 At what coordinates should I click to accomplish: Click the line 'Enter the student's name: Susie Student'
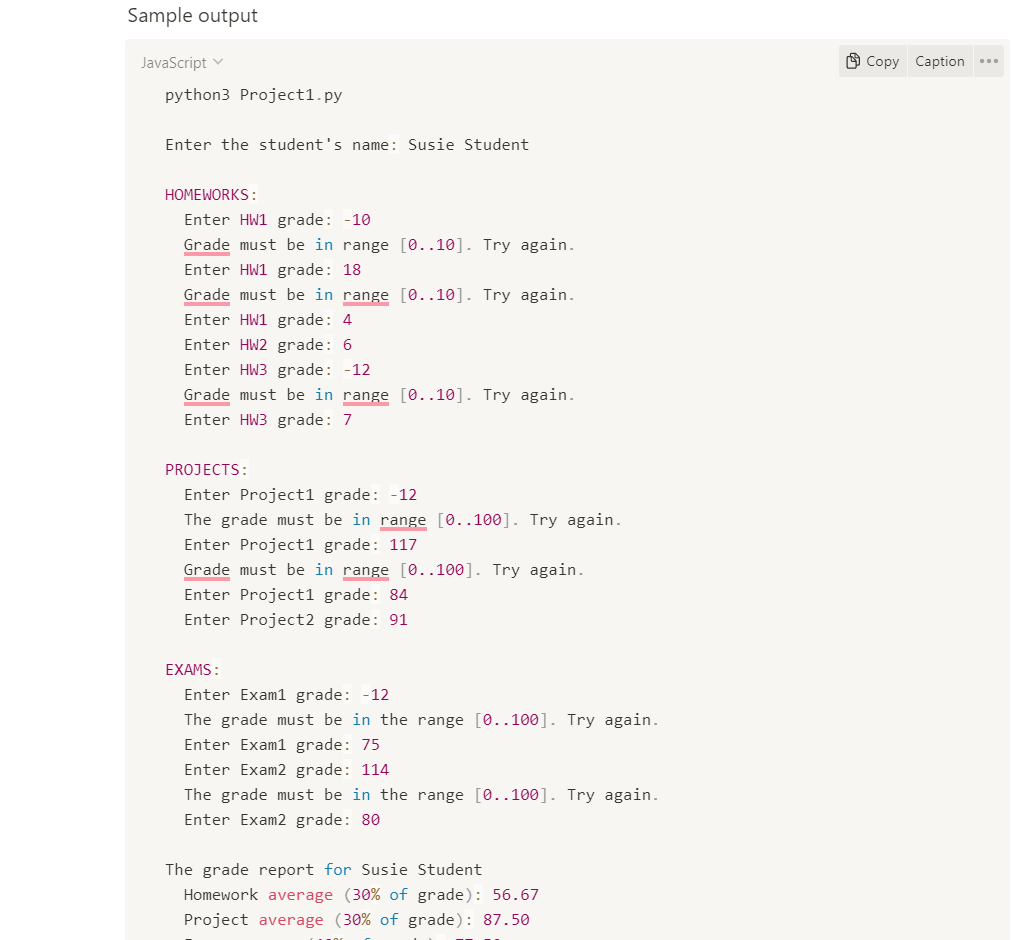tap(347, 145)
